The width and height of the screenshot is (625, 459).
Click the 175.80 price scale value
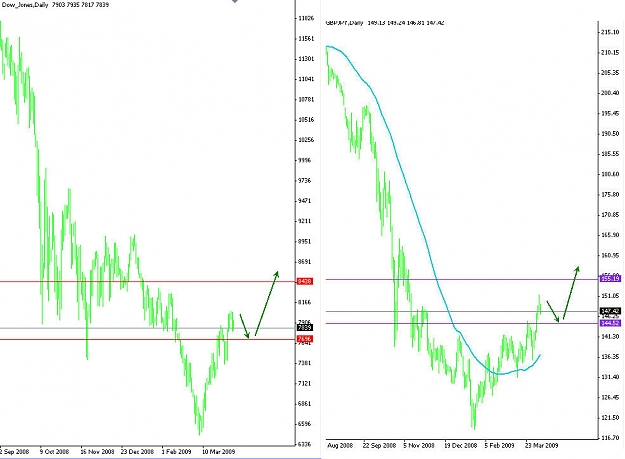coord(610,194)
